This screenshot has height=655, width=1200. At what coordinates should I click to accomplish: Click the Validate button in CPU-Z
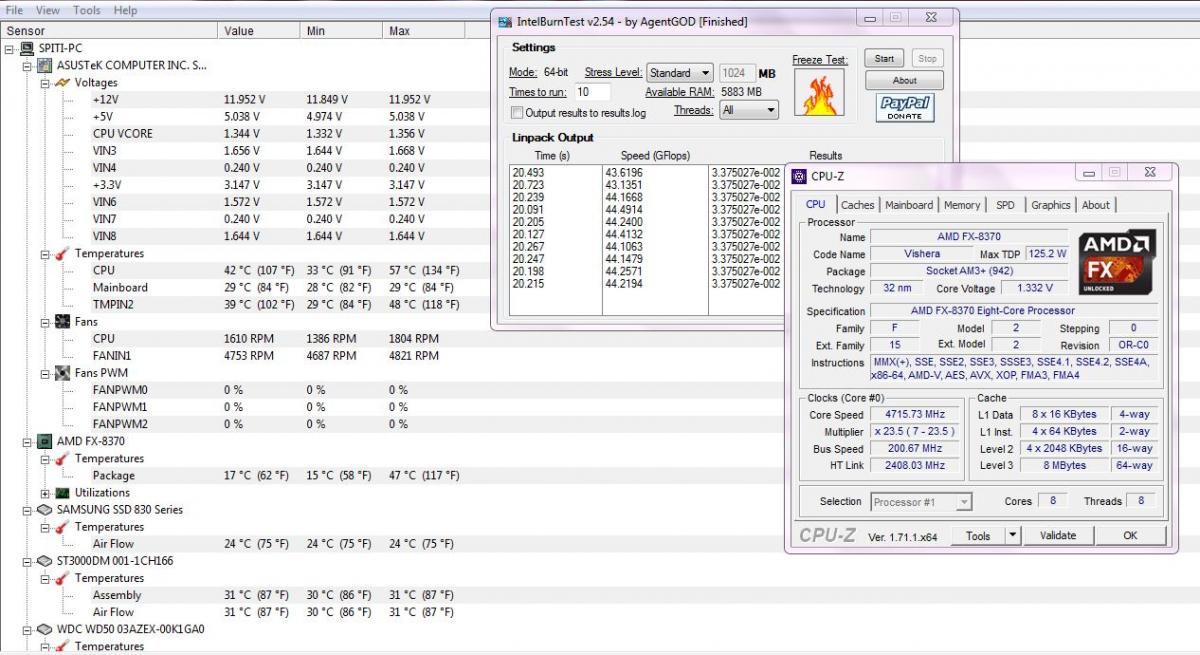(1057, 536)
